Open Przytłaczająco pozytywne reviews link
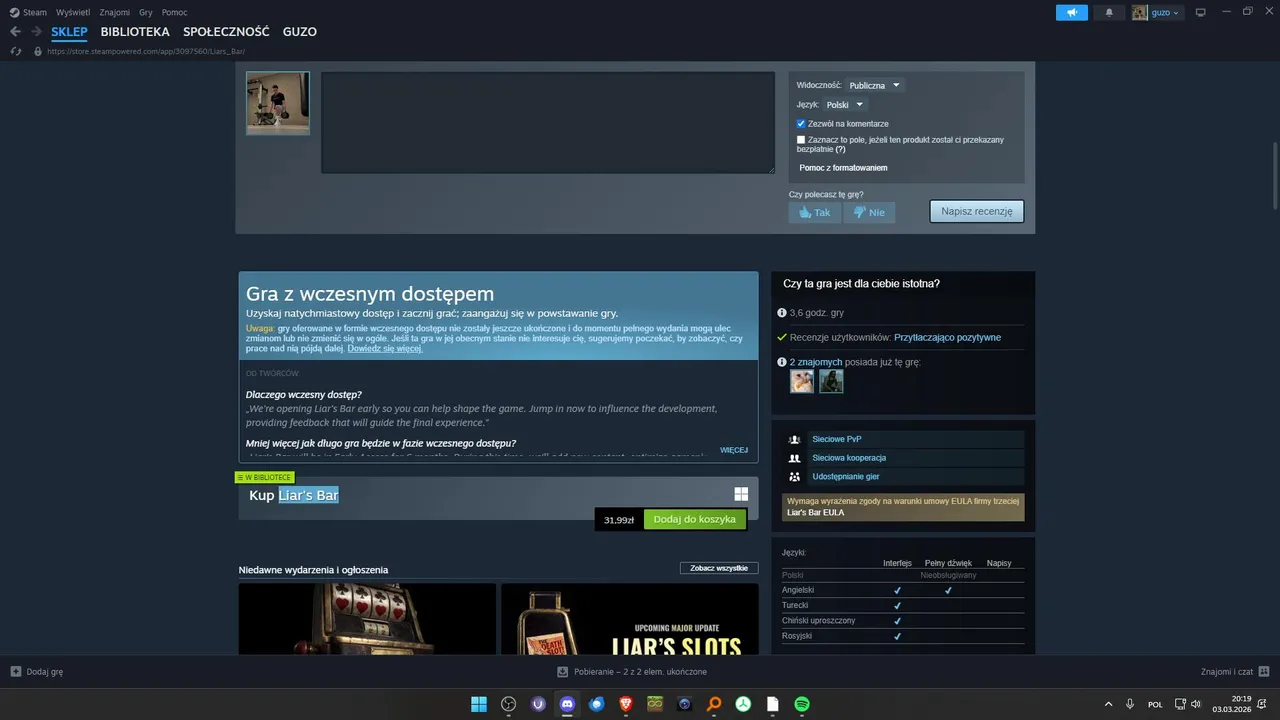Image resolution: width=1280 pixels, height=720 pixels. (947, 337)
